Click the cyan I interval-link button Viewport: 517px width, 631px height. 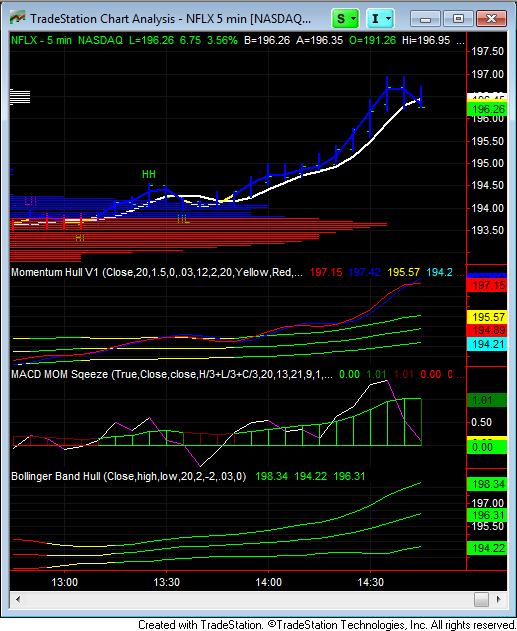(375, 19)
